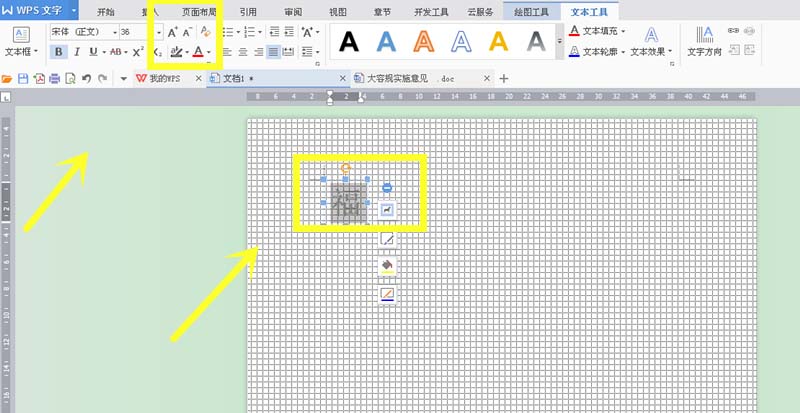Toggle Italic formatting
Viewport: 800px width, 413px height.
click(x=75, y=51)
